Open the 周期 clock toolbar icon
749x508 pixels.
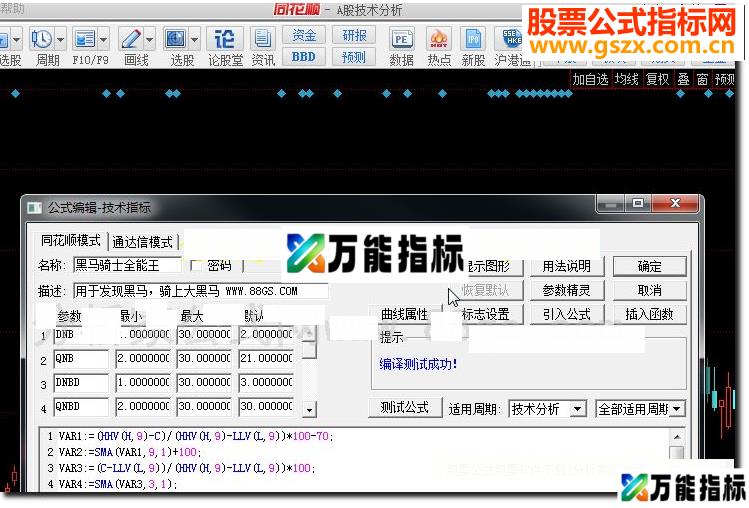coord(42,39)
